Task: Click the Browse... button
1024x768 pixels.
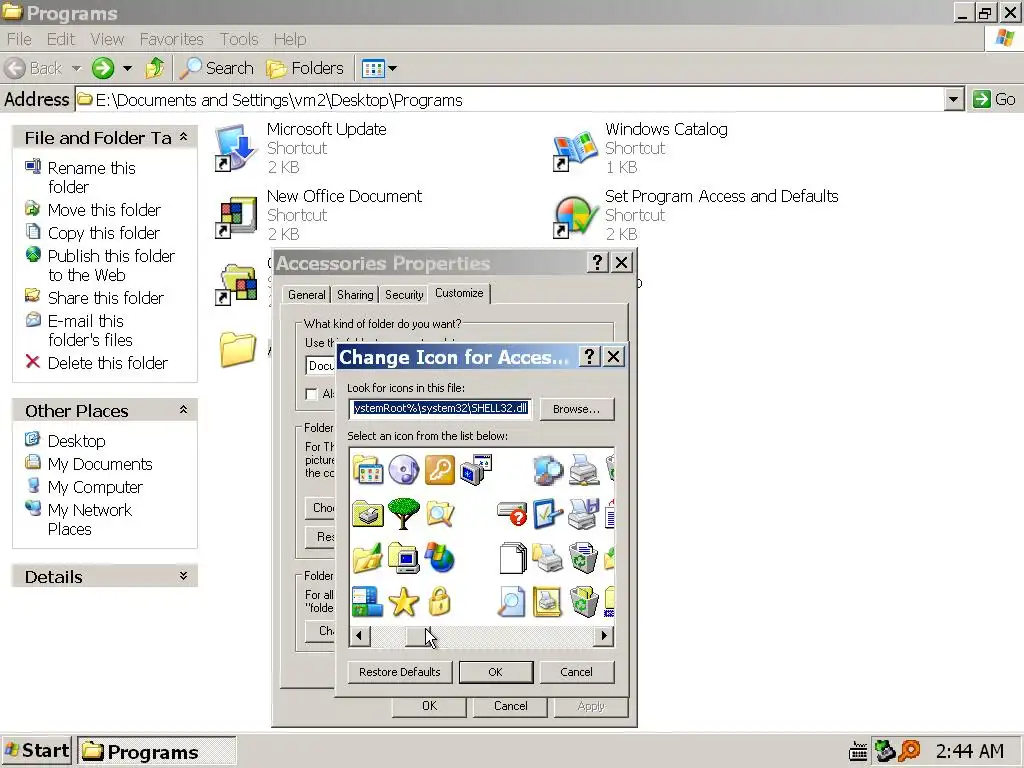Action: (x=577, y=409)
